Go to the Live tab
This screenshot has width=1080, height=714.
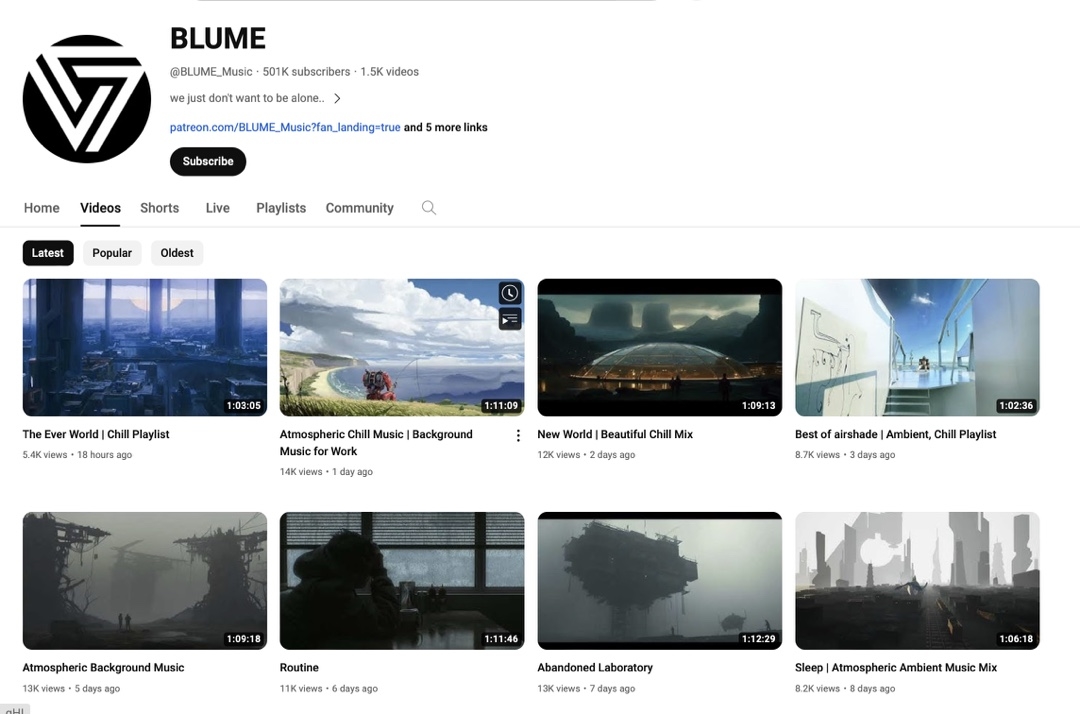point(218,208)
